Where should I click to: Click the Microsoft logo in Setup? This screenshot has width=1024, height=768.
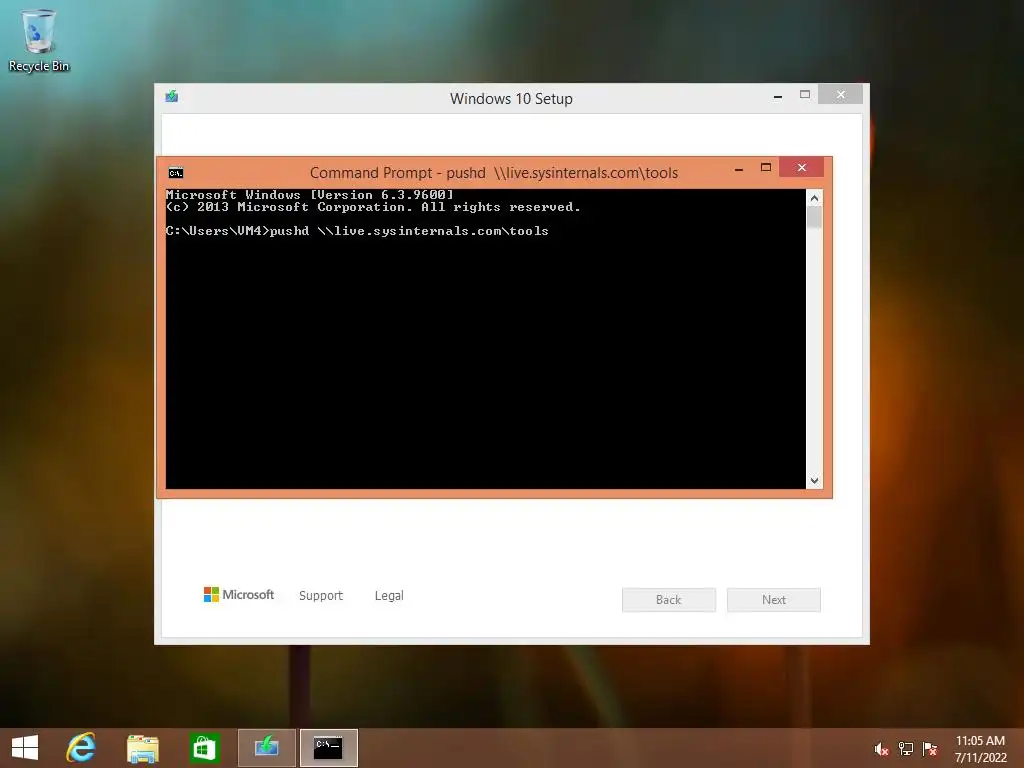(x=239, y=594)
